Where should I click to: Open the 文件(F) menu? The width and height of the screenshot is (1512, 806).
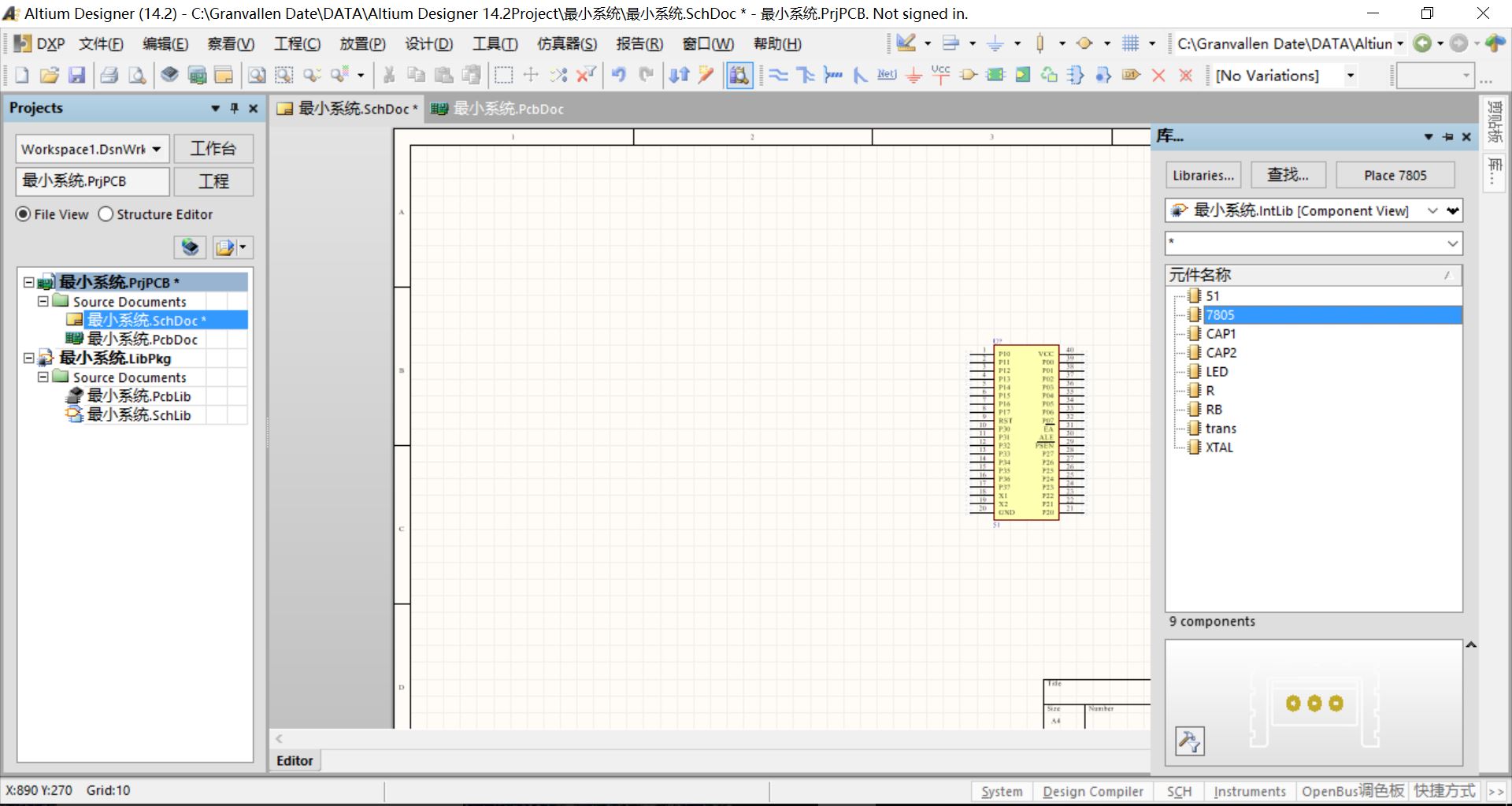[101, 44]
